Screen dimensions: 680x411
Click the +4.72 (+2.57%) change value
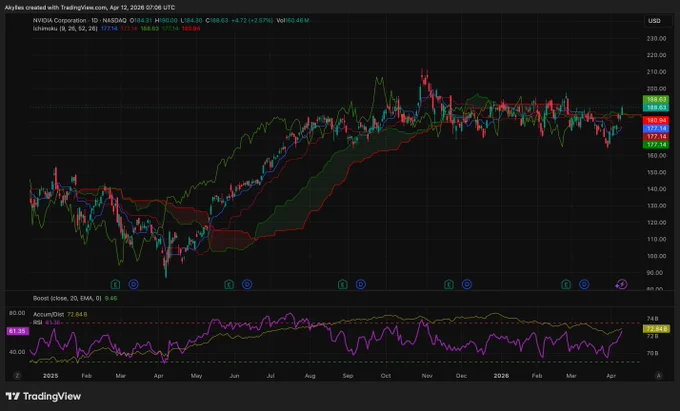pyautogui.click(x=252, y=20)
